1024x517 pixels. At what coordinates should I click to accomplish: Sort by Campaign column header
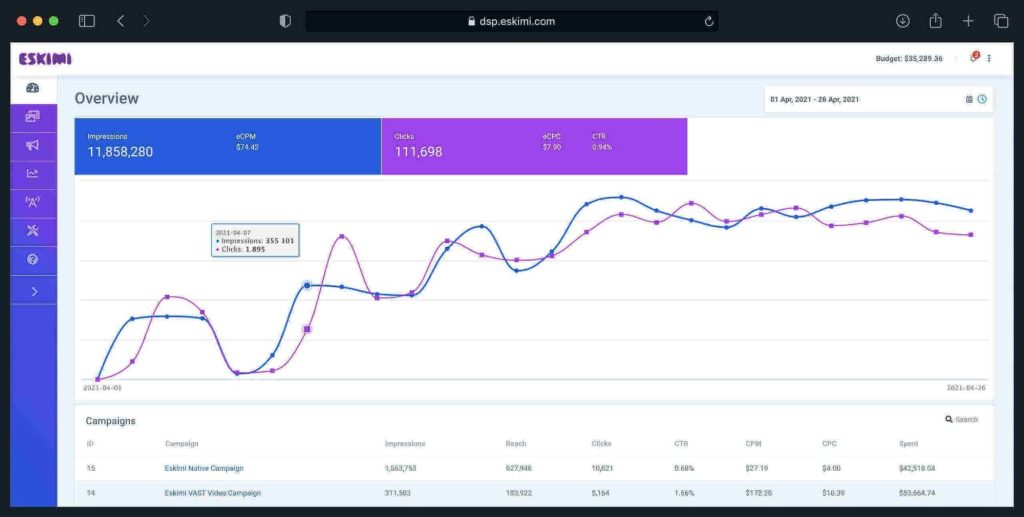[182, 444]
